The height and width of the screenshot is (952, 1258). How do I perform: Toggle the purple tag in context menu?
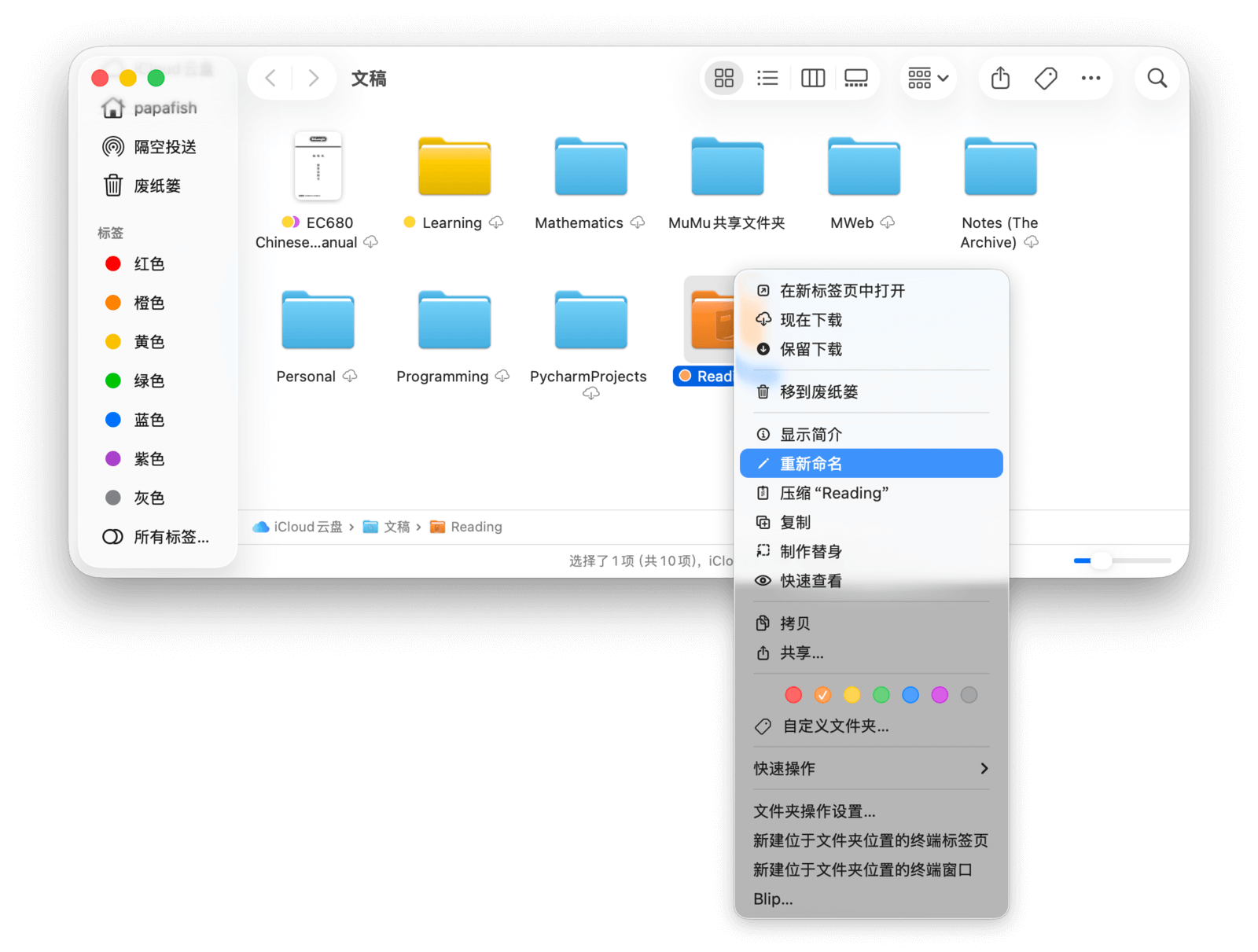click(x=940, y=695)
